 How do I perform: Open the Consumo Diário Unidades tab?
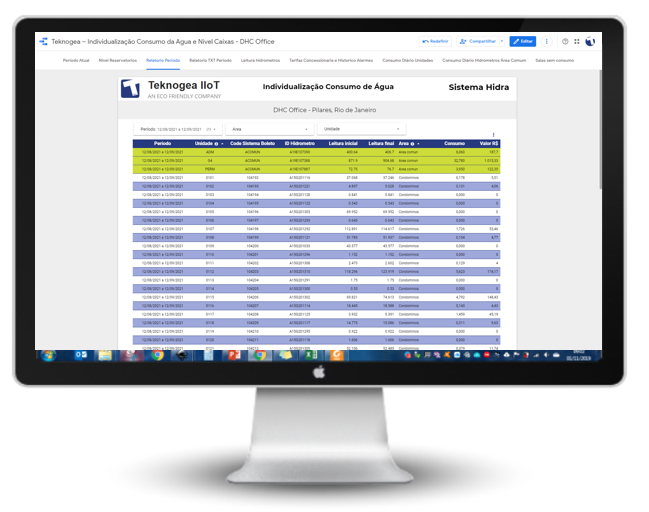408,60
